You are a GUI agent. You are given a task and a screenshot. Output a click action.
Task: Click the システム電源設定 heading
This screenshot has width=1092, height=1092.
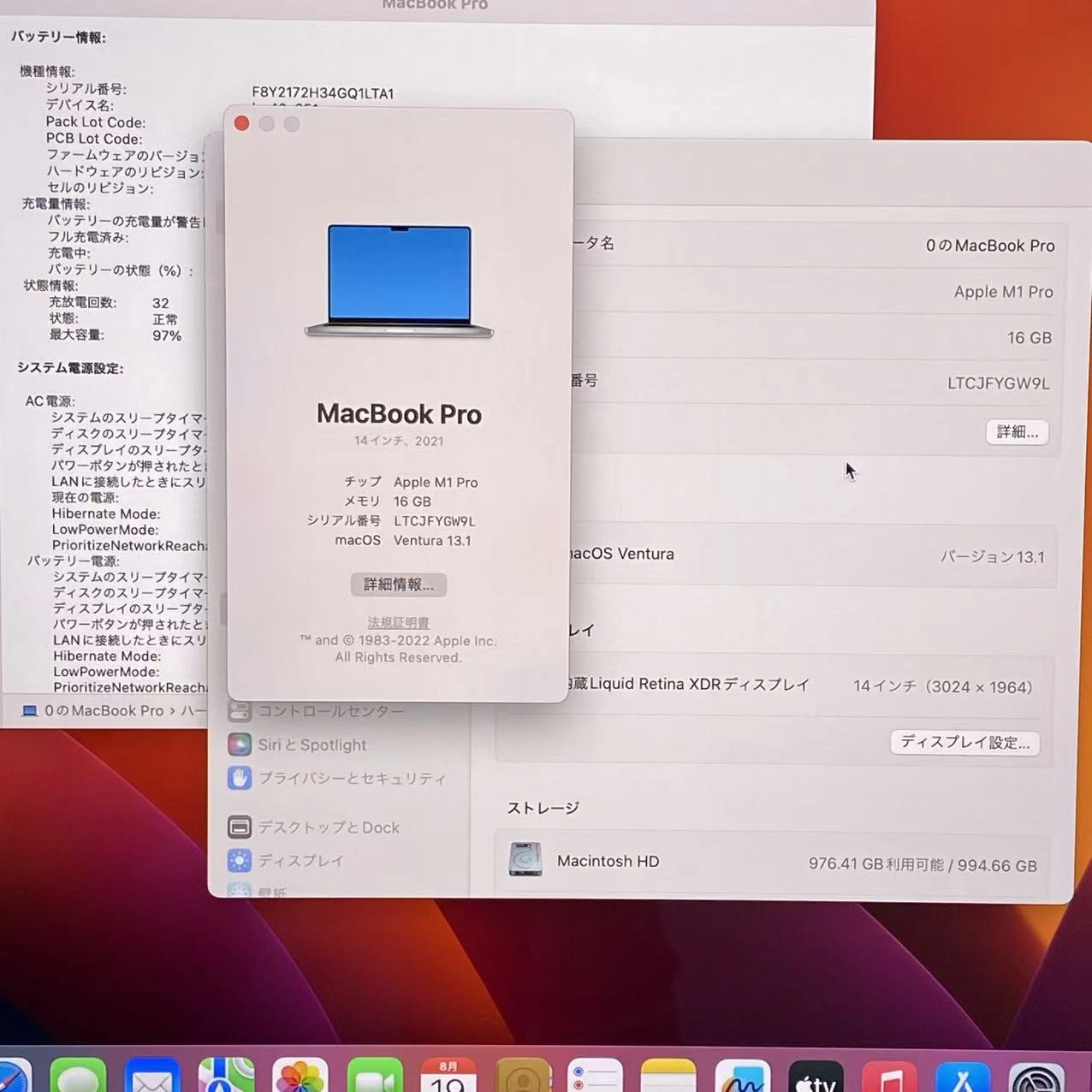tap(70, 368)
